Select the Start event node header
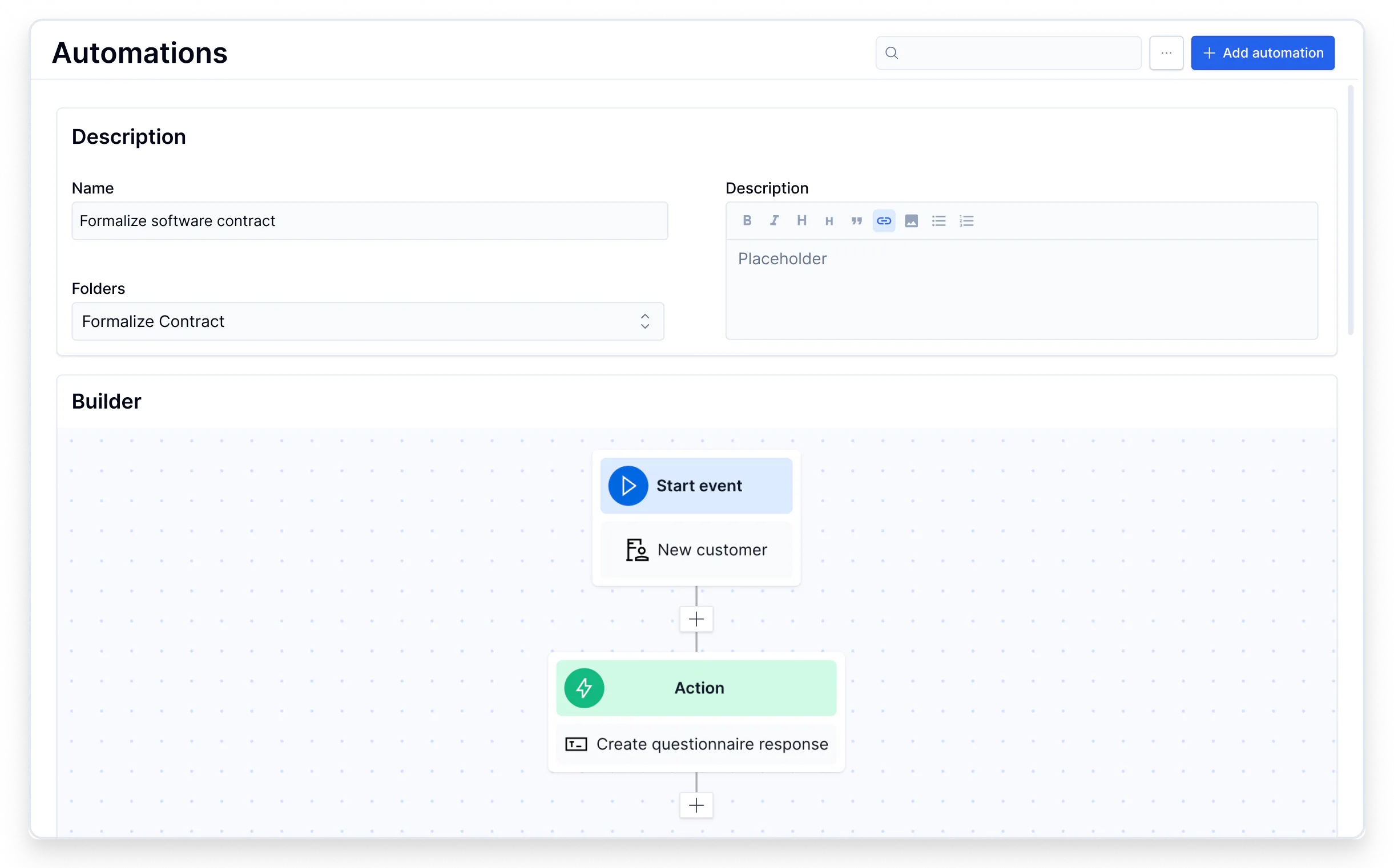Image resolution: width=1394 pixels, height=868 pixels. click(x=696, y=485)
